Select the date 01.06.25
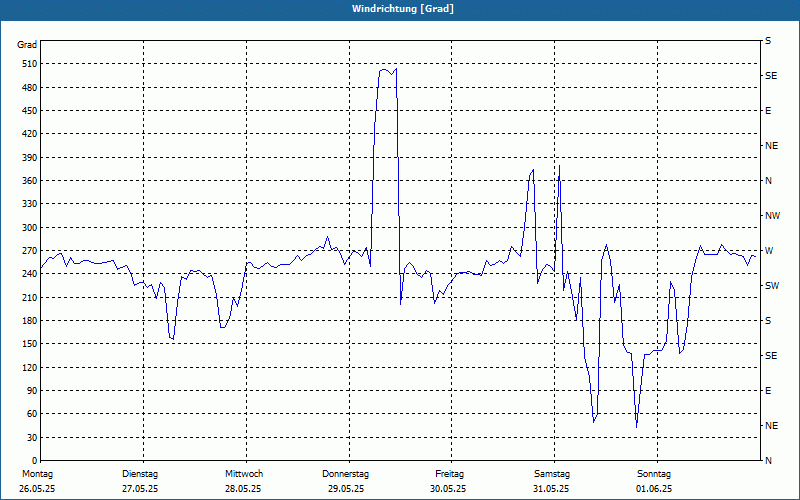This screenshot has width=800, height=500. (x=654, y=489)
